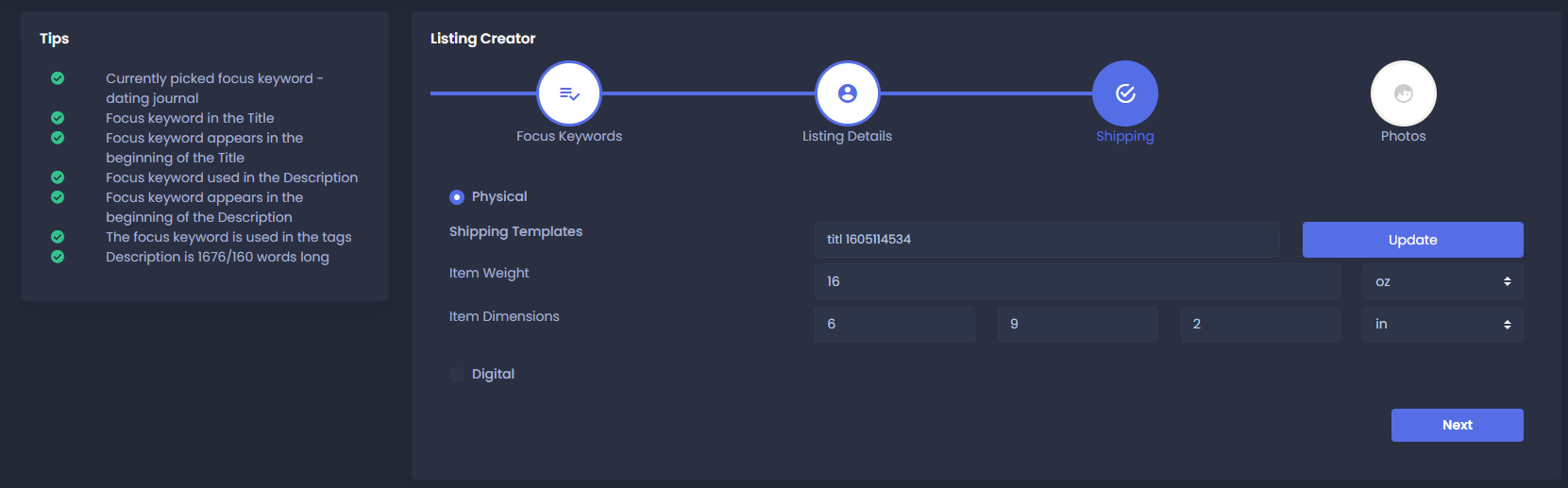Click the dimension field showing 6
The height and width of the screenshot is (488, 1568).
pos(895,324)
